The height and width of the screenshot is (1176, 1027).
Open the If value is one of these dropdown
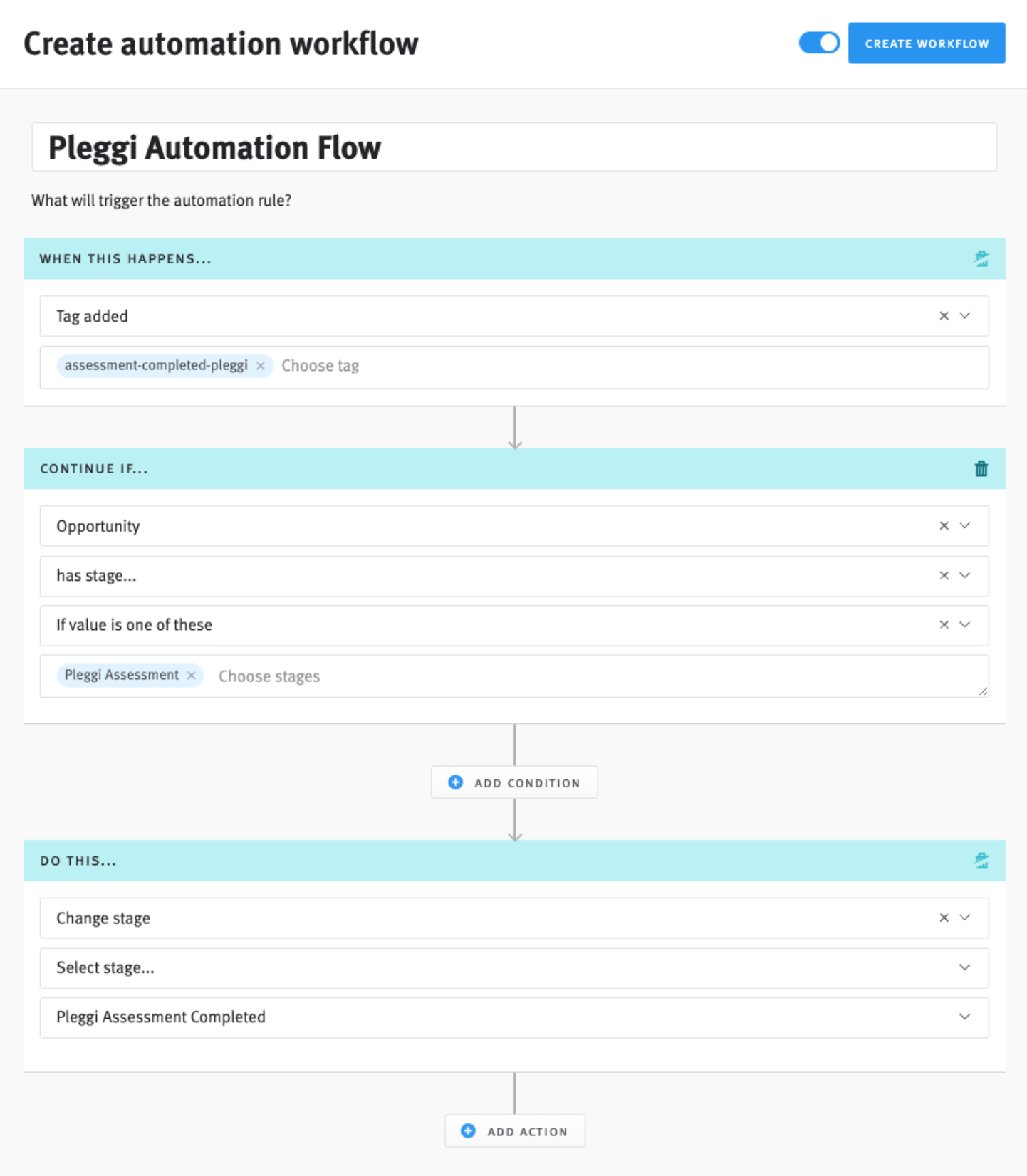coord(965,625)
